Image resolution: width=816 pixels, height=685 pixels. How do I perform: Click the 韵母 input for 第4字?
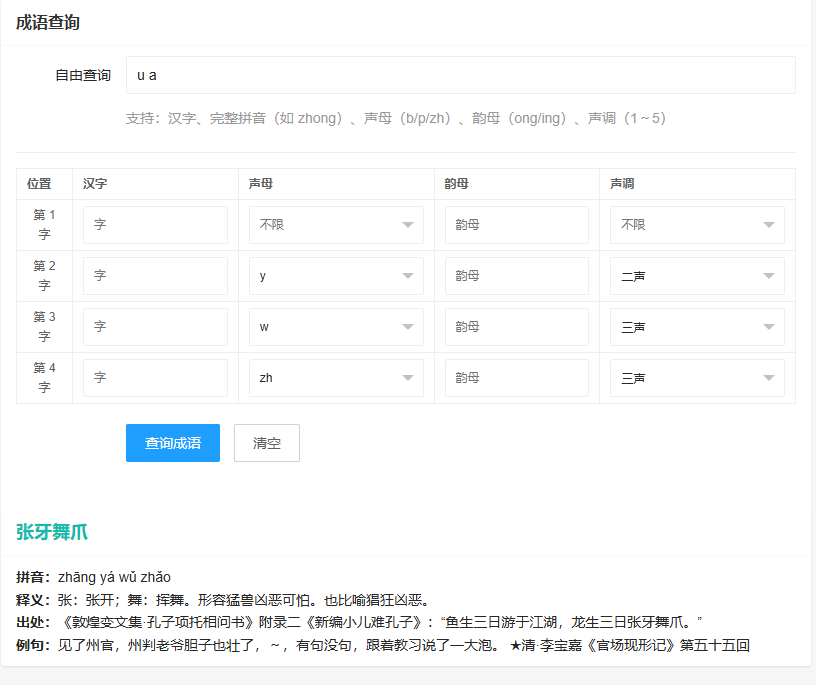click(x=516, y=377)
